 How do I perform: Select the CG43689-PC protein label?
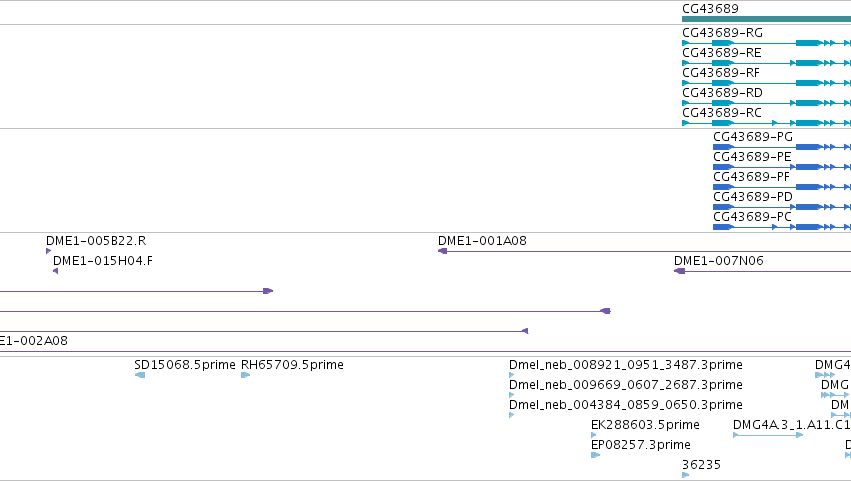coord(752,217)
